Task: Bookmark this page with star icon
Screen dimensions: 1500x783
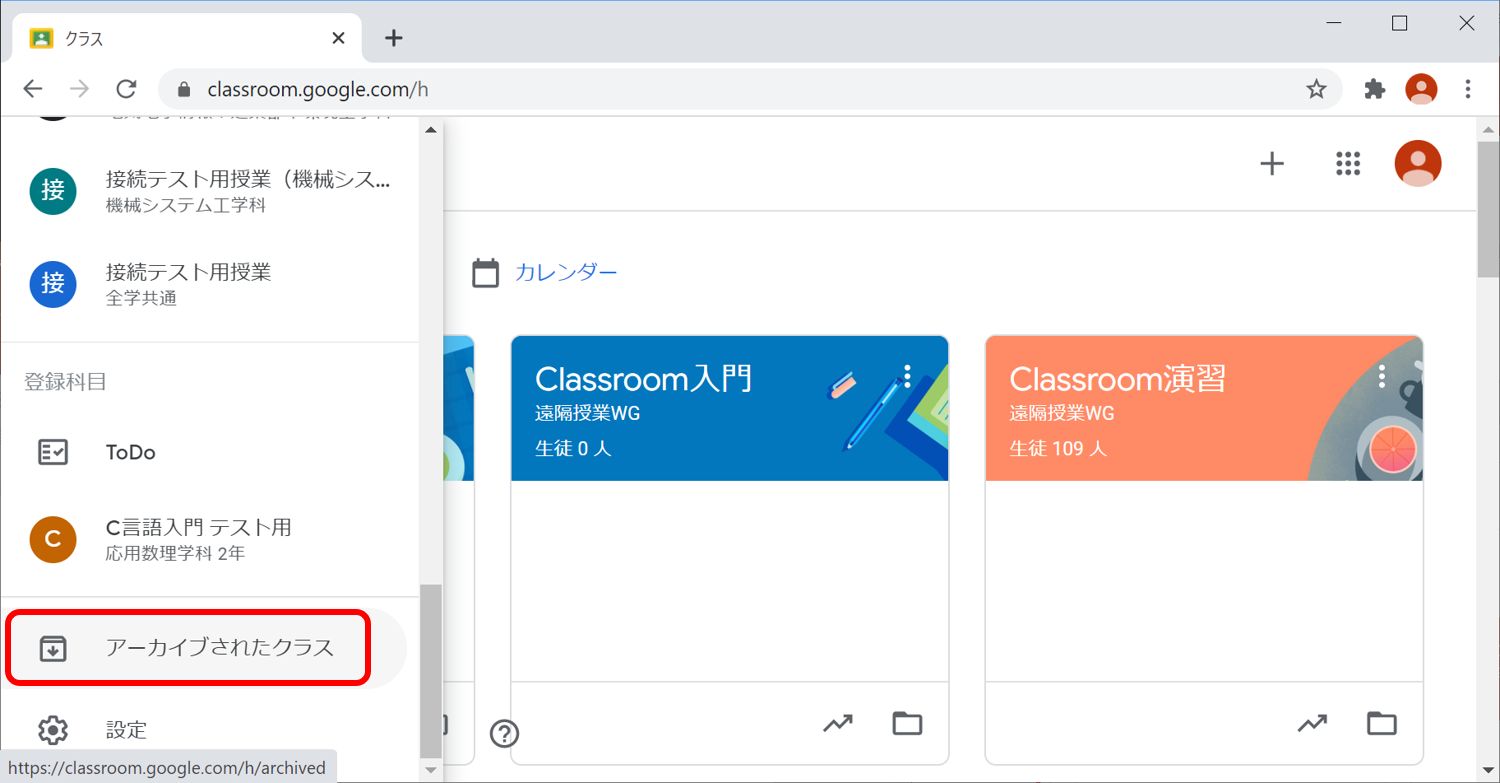Action: (x=1316, y=89)
